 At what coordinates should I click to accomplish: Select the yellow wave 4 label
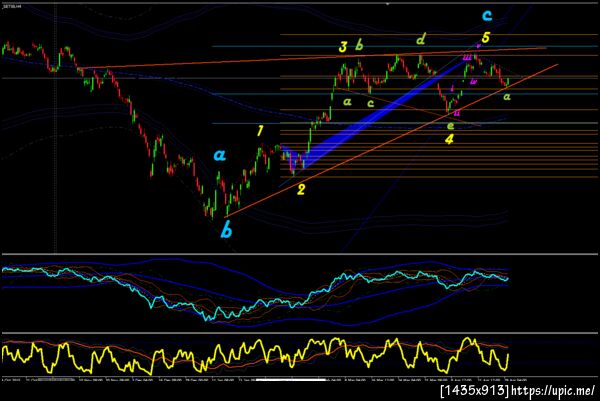click(x=449, y=139)
